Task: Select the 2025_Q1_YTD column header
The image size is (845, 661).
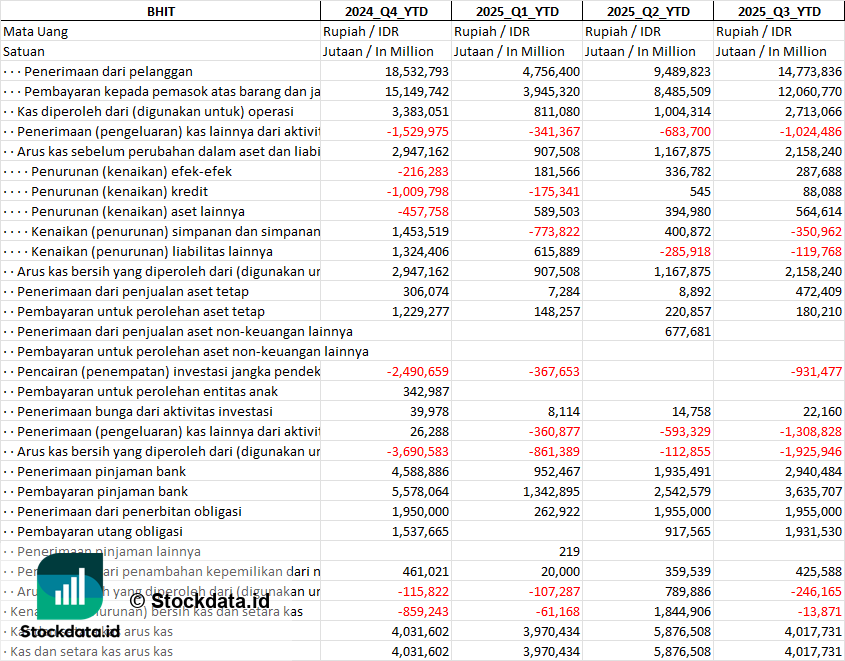Action: (x=516, y=11)
